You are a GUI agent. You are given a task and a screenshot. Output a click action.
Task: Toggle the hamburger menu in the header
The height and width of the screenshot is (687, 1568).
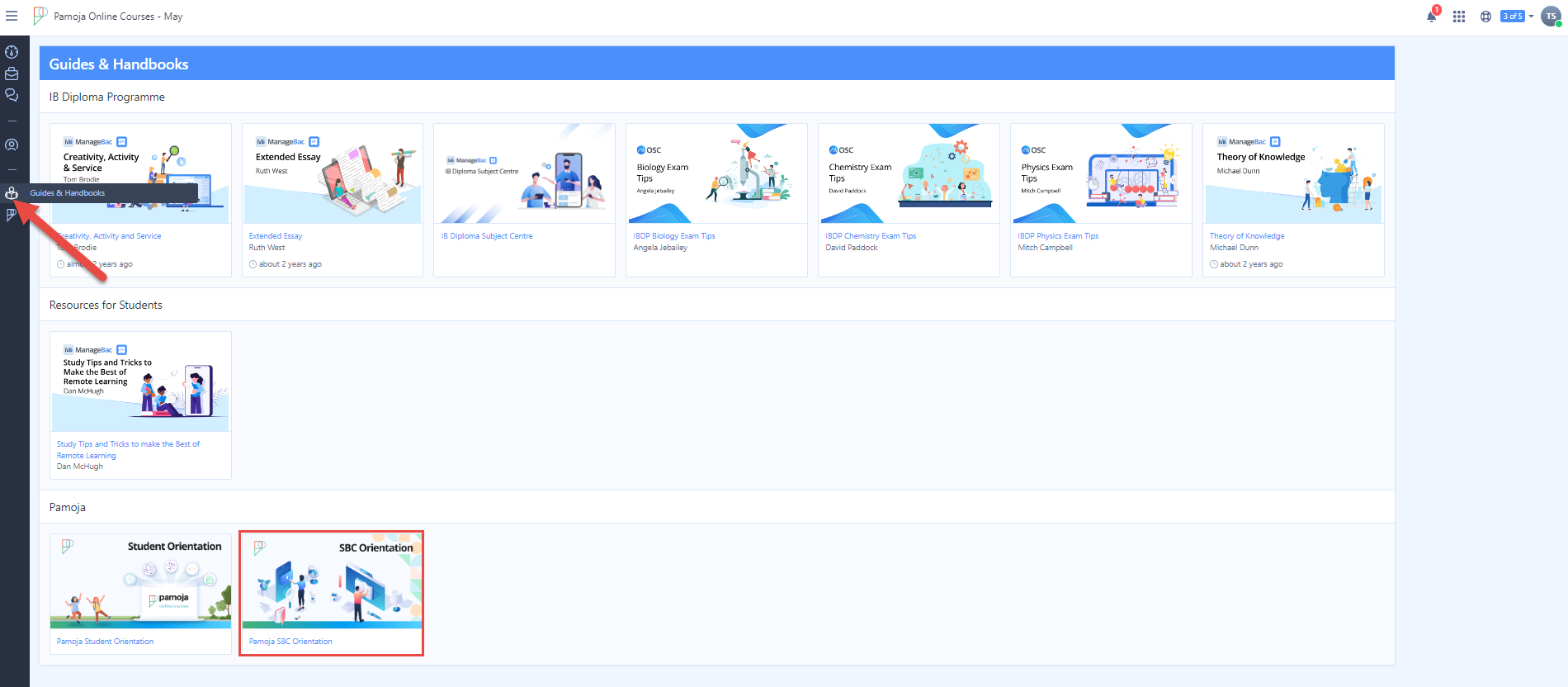click(x=12, y=16)
